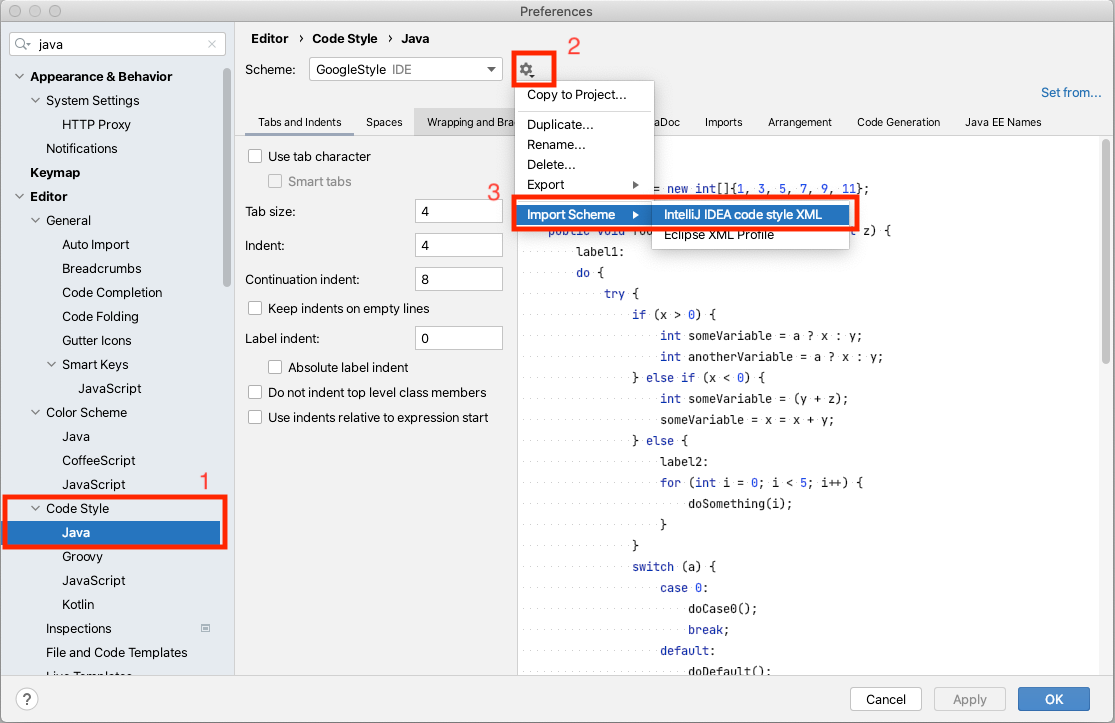The width and height of the screenshot is (1115, 723).
Task: Switch to the Tabs and Indents tab
Action: pos(299,122)
